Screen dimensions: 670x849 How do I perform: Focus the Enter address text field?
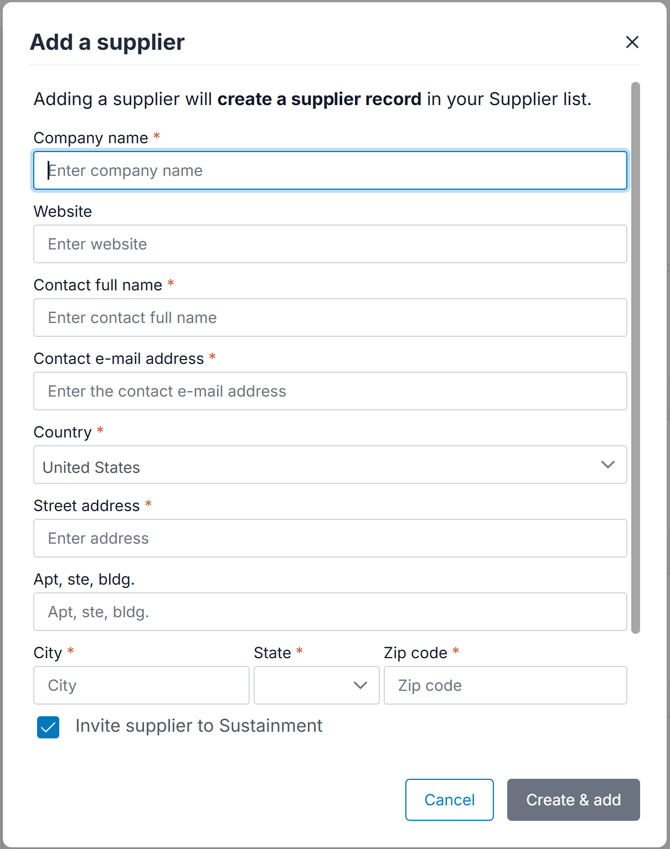point(330,538)
